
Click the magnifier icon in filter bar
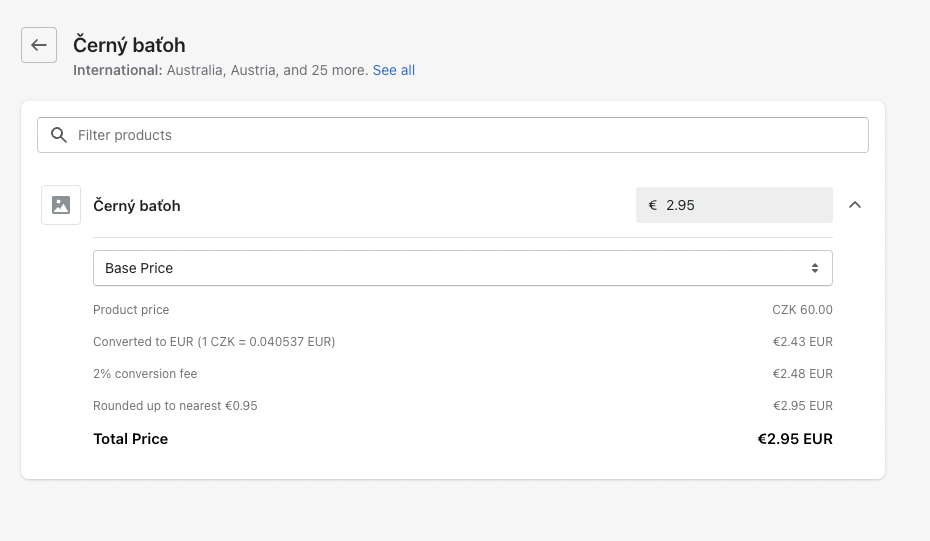59,135
